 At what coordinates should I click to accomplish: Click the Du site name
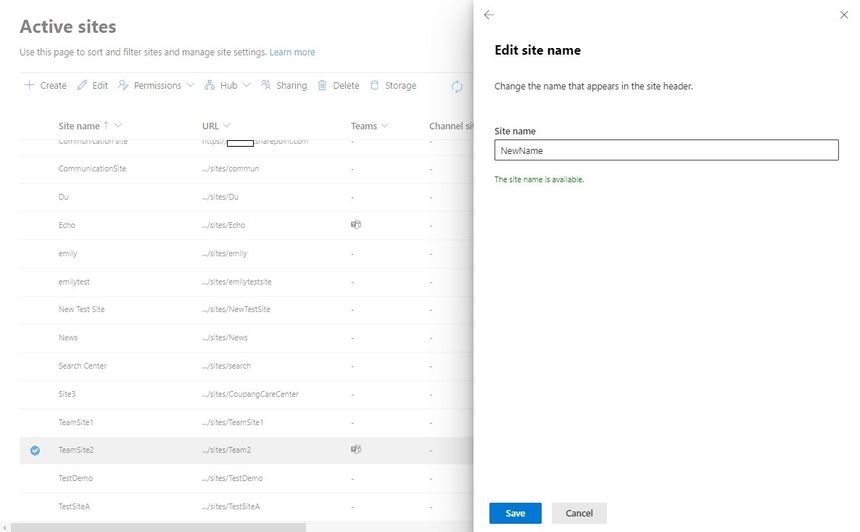[x=63, y=197]
